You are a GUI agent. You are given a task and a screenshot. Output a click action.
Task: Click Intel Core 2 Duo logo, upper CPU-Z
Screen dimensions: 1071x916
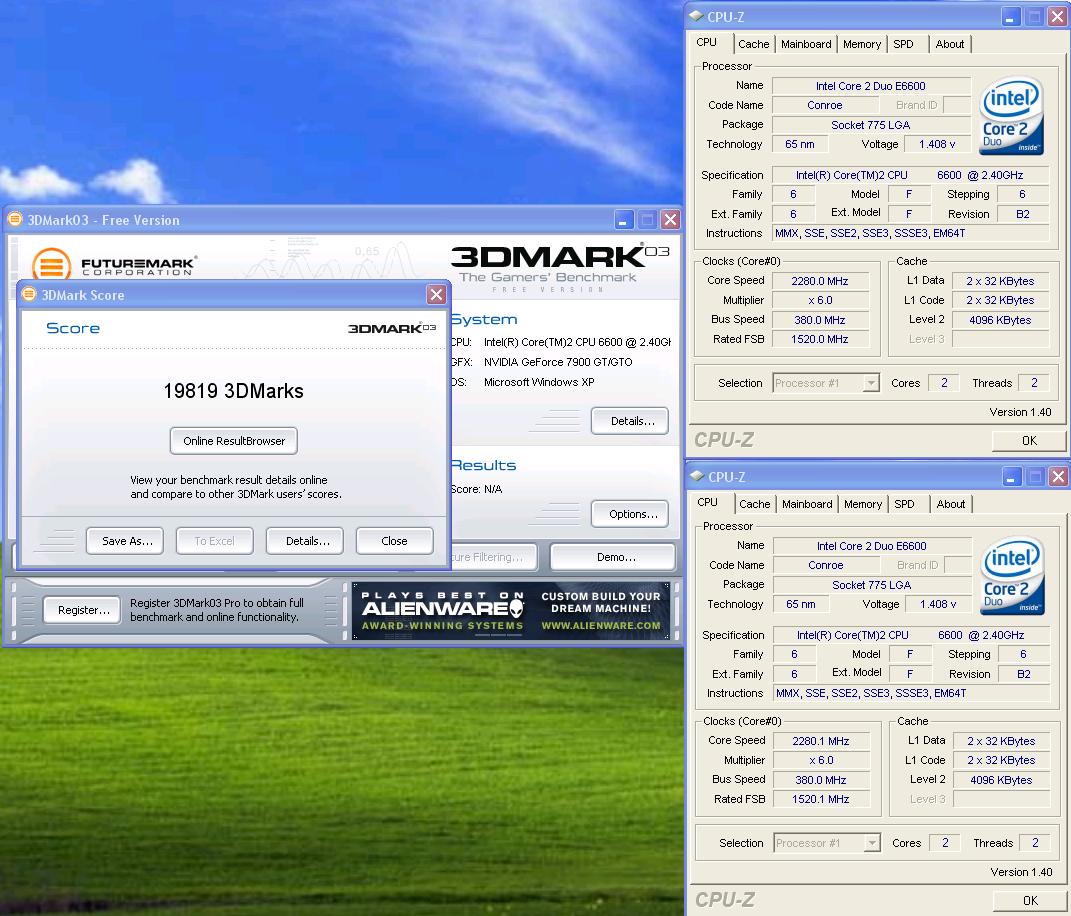(1011, 114)
